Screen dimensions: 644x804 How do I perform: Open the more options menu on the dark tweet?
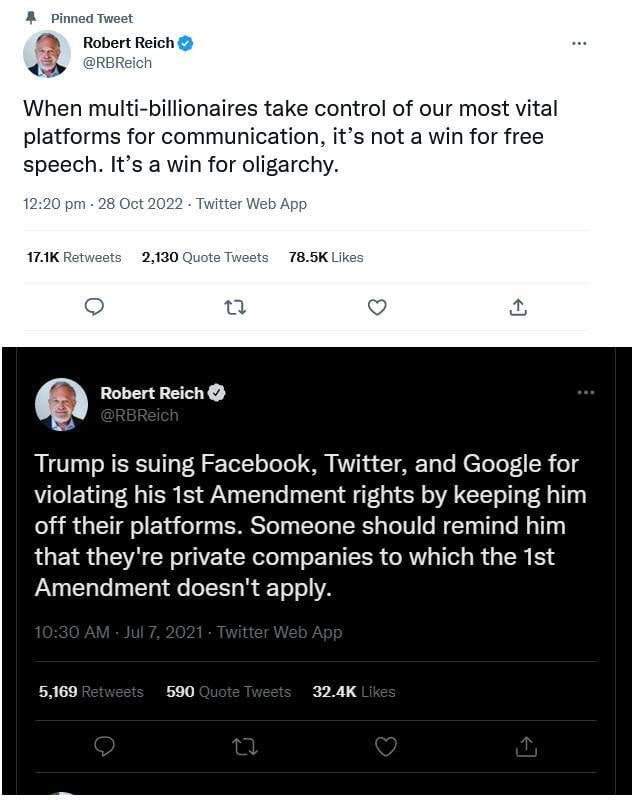pyautogui.click(x=587, y=393)
